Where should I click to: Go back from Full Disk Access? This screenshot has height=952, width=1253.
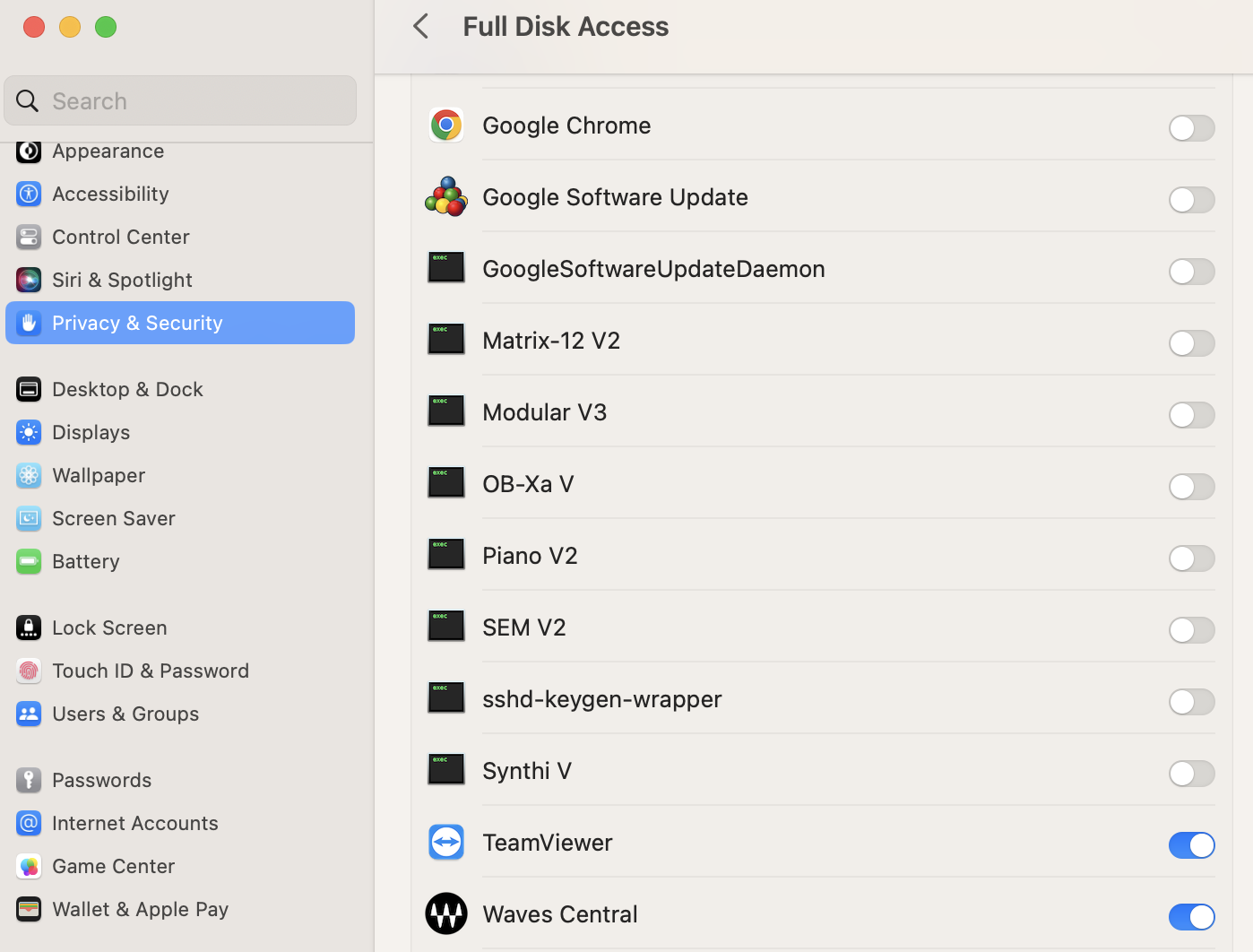pyautogui.click(x=421, y=26)
